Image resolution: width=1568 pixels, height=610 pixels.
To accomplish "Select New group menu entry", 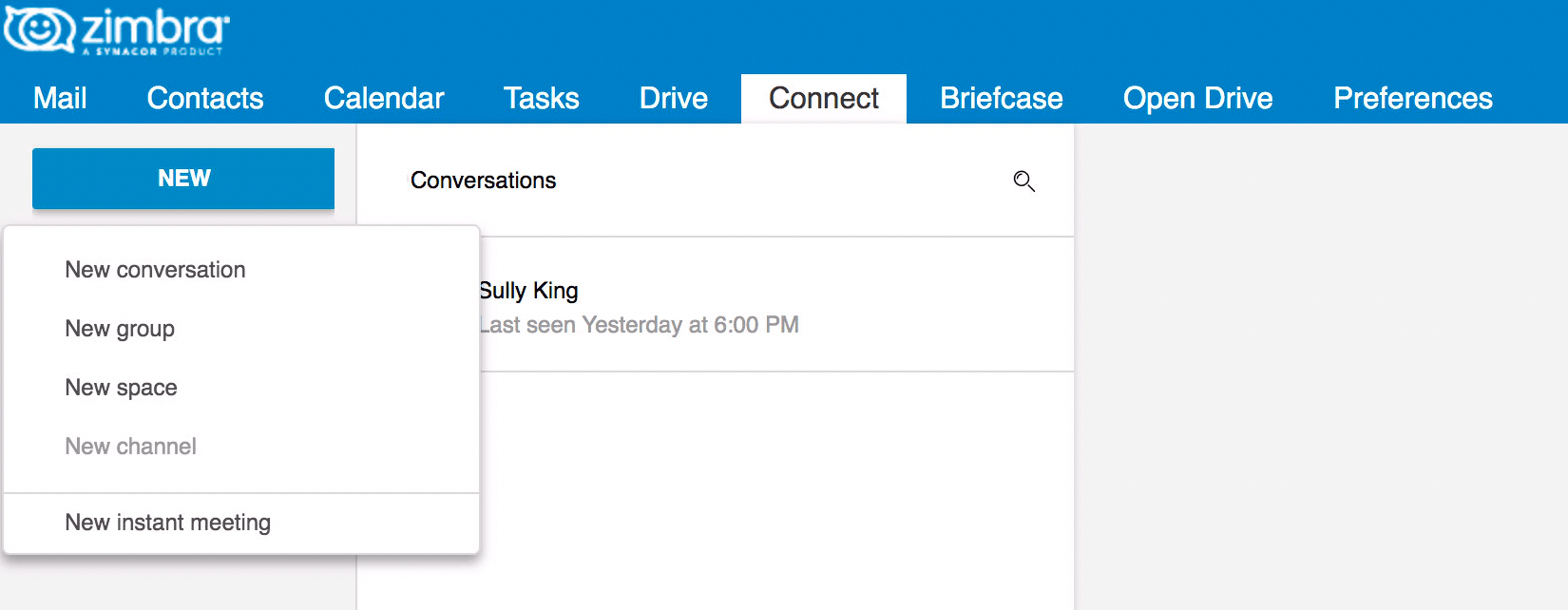I will [x=120, y=329].
